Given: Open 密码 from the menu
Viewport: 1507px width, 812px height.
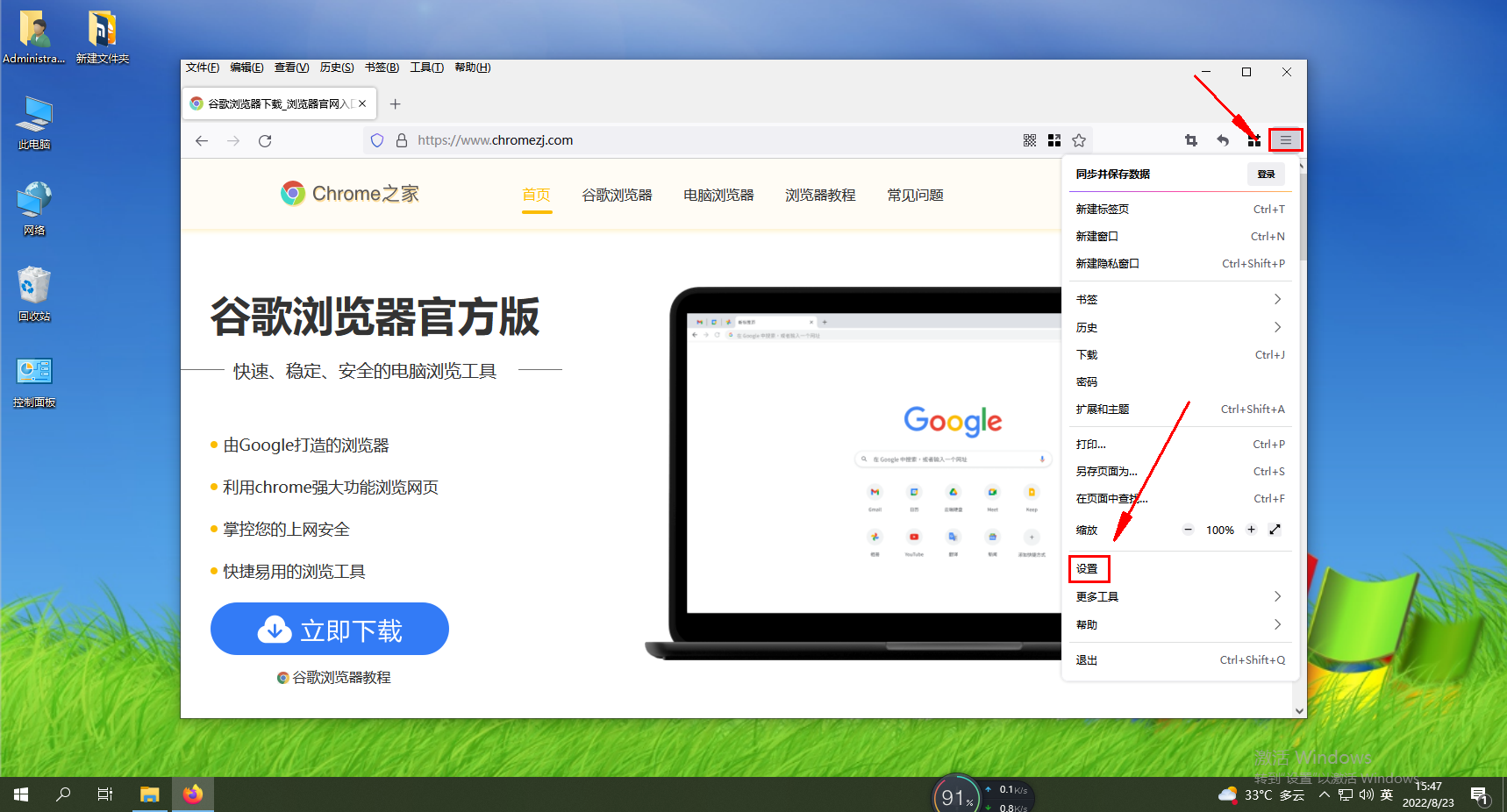Looking at the screenshot, I should [1180, 382].
